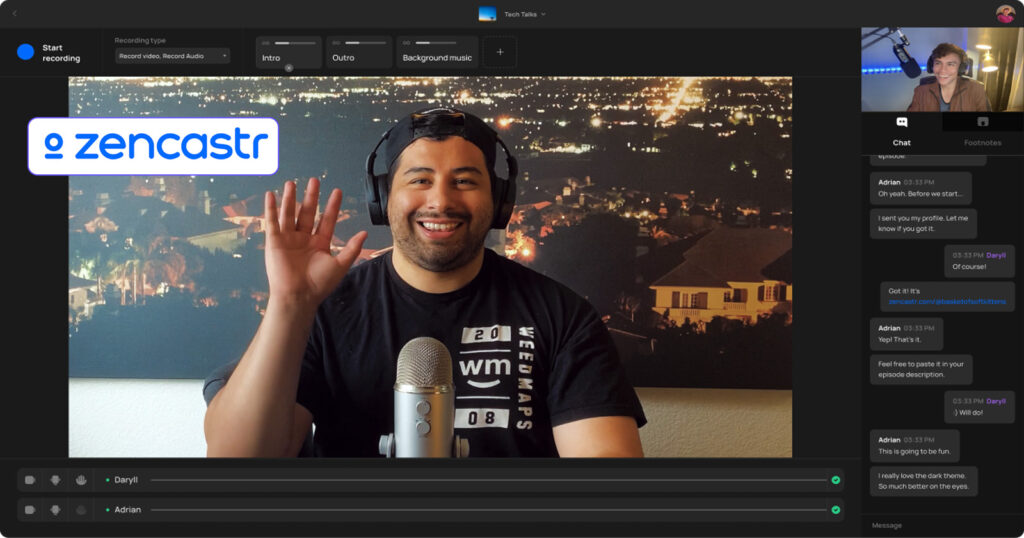
Task: Remove the Intro clip with the x icon
Action: pos(289,68)
